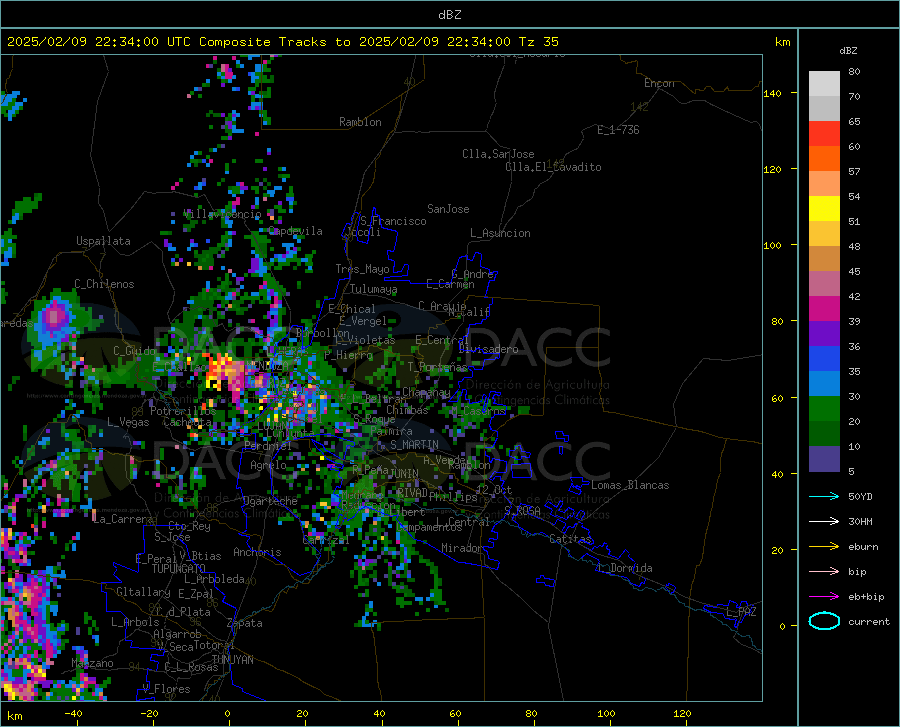Select the blue 35-36 dBZ color swatch
The image size is (900, 727).
point(824,359)
